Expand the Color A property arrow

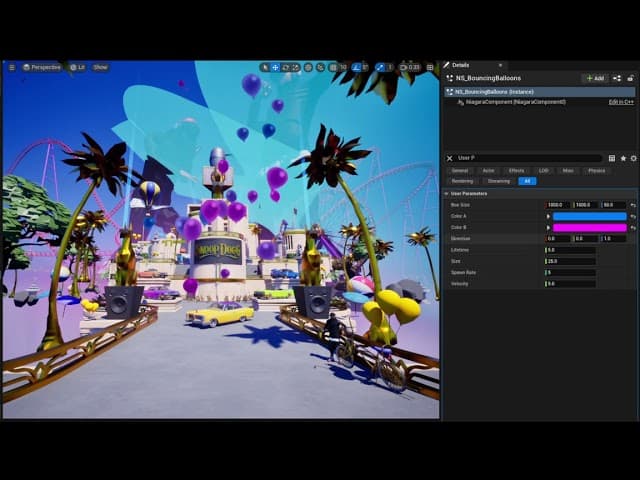548,216
